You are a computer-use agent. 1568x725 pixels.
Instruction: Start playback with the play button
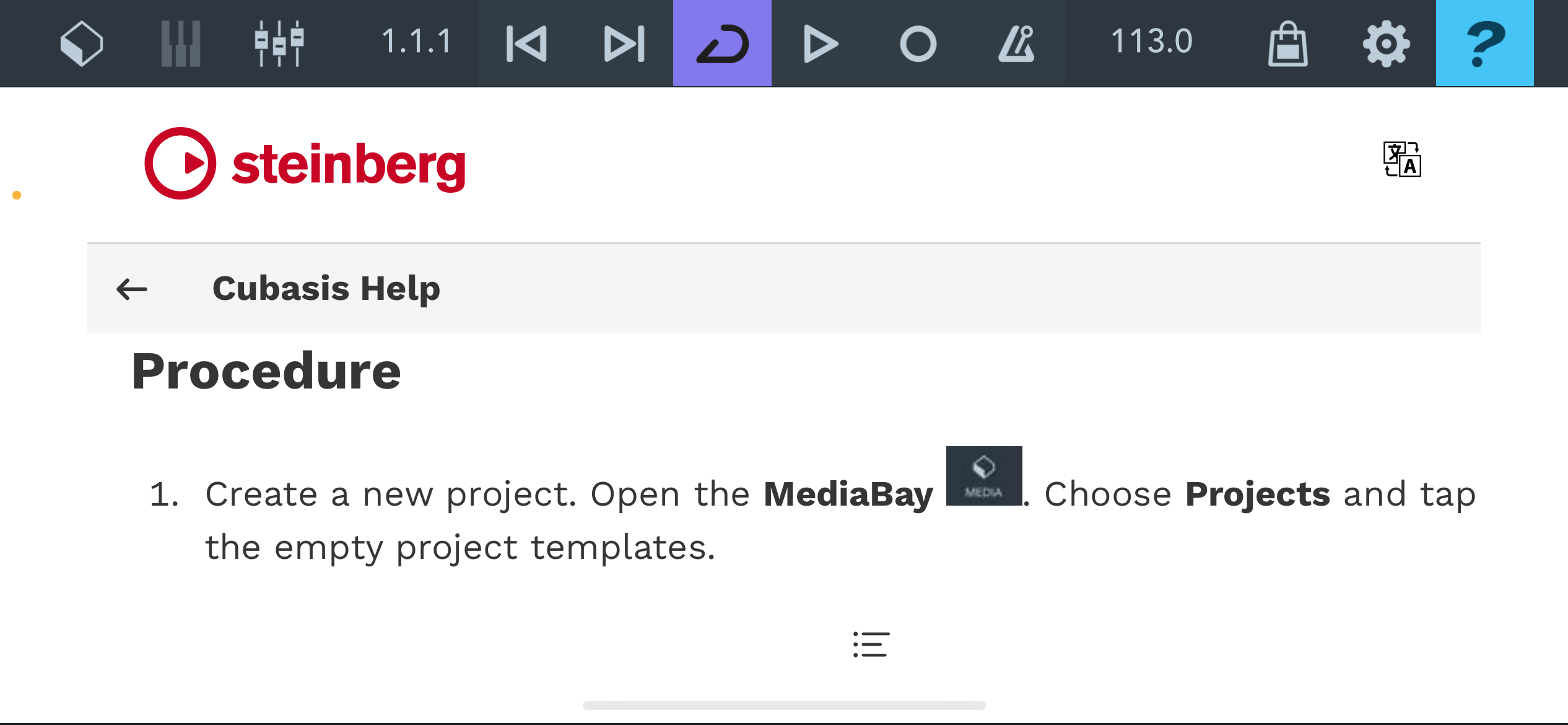tap(820, 43)
